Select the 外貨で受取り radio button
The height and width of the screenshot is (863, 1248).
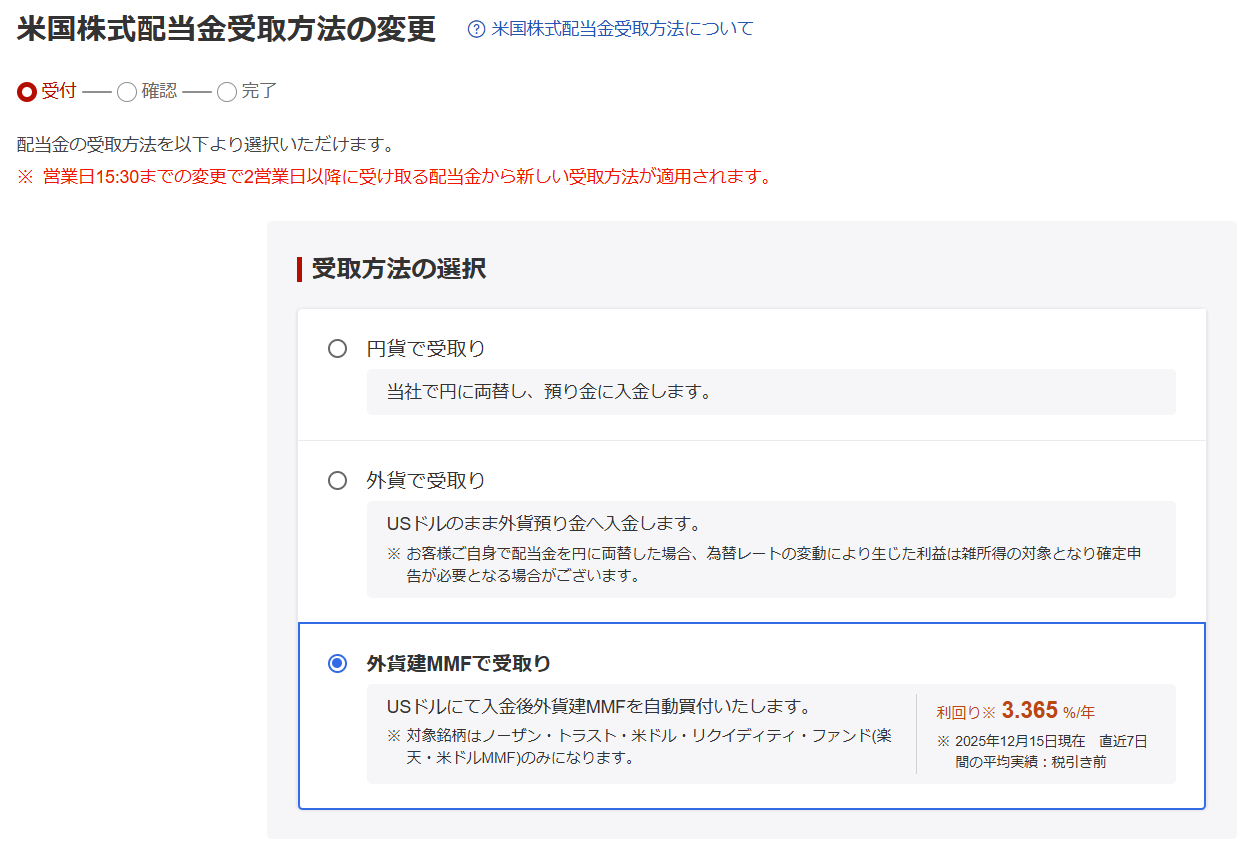[338, 481]
